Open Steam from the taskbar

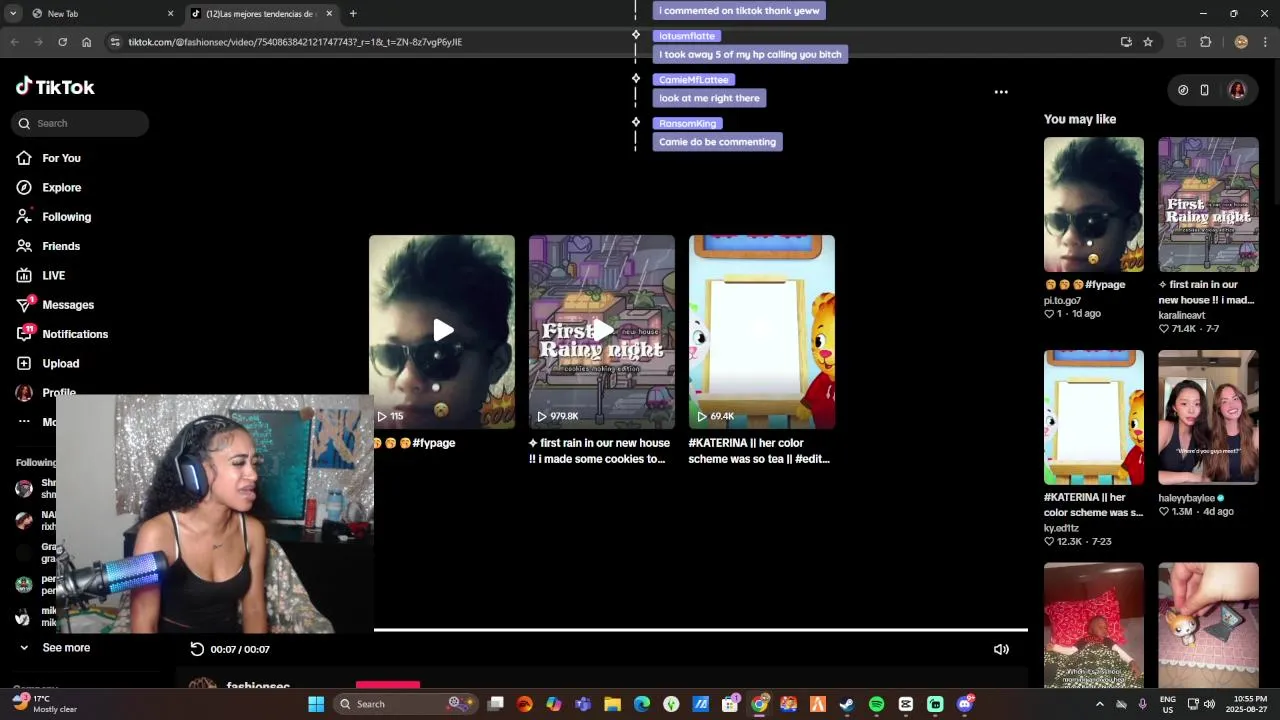coord(846,704)
